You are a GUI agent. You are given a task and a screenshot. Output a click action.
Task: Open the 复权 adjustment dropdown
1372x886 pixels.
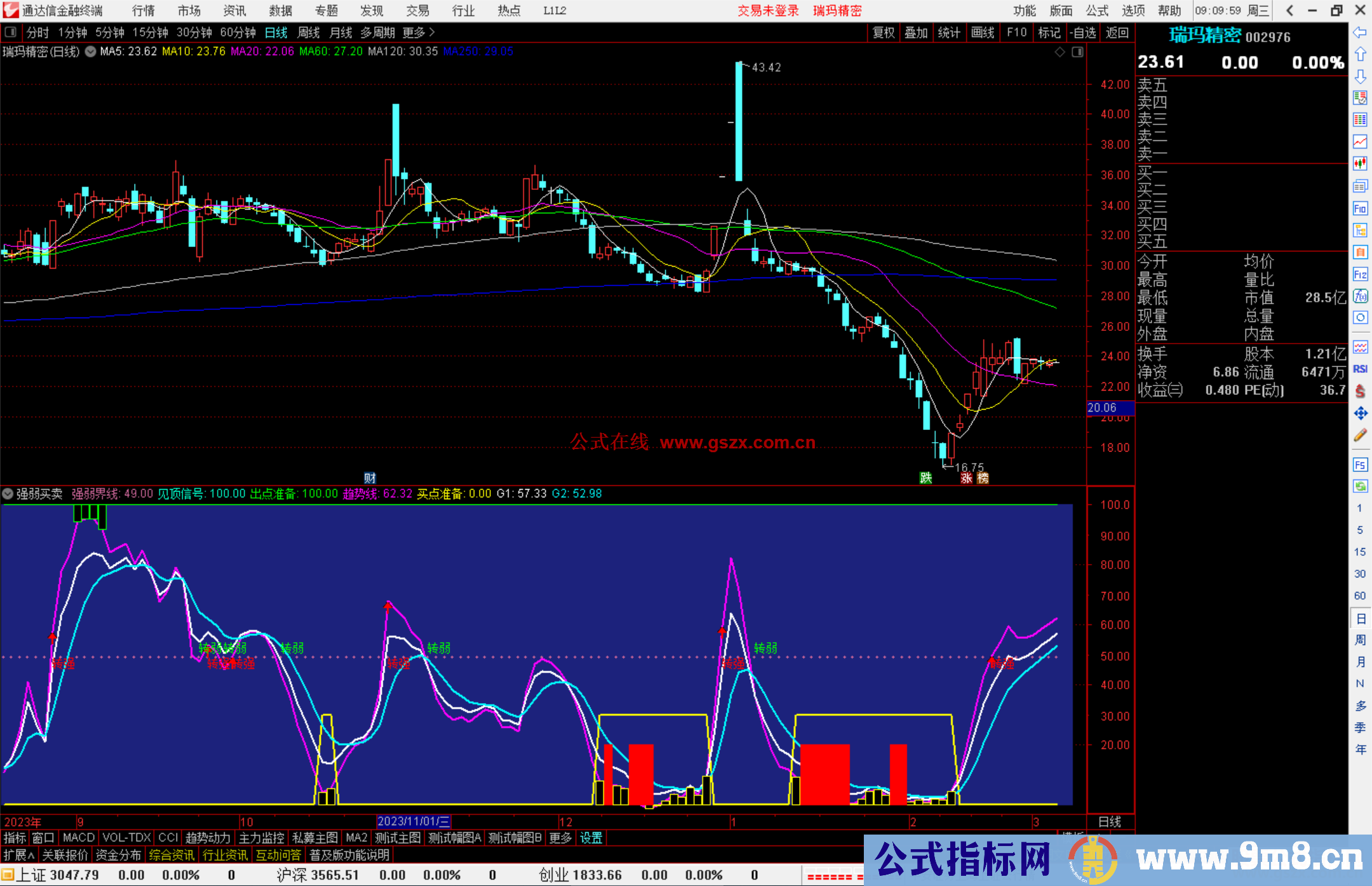[x=884, y=32]
